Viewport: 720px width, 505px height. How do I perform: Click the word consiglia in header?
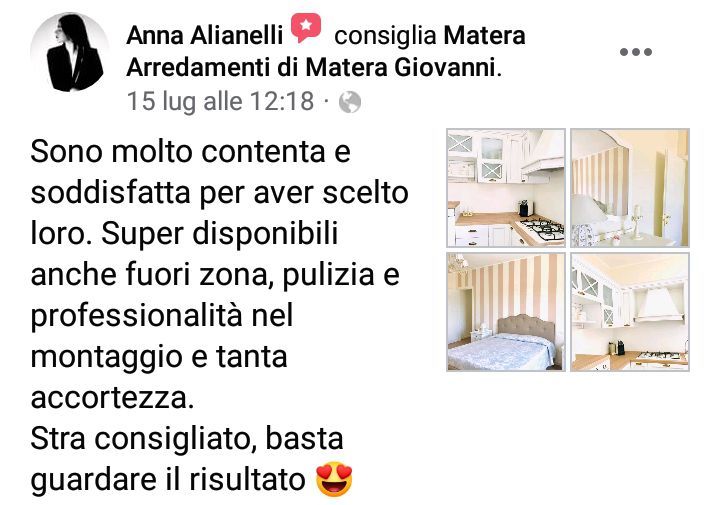[x=385, y=36]
